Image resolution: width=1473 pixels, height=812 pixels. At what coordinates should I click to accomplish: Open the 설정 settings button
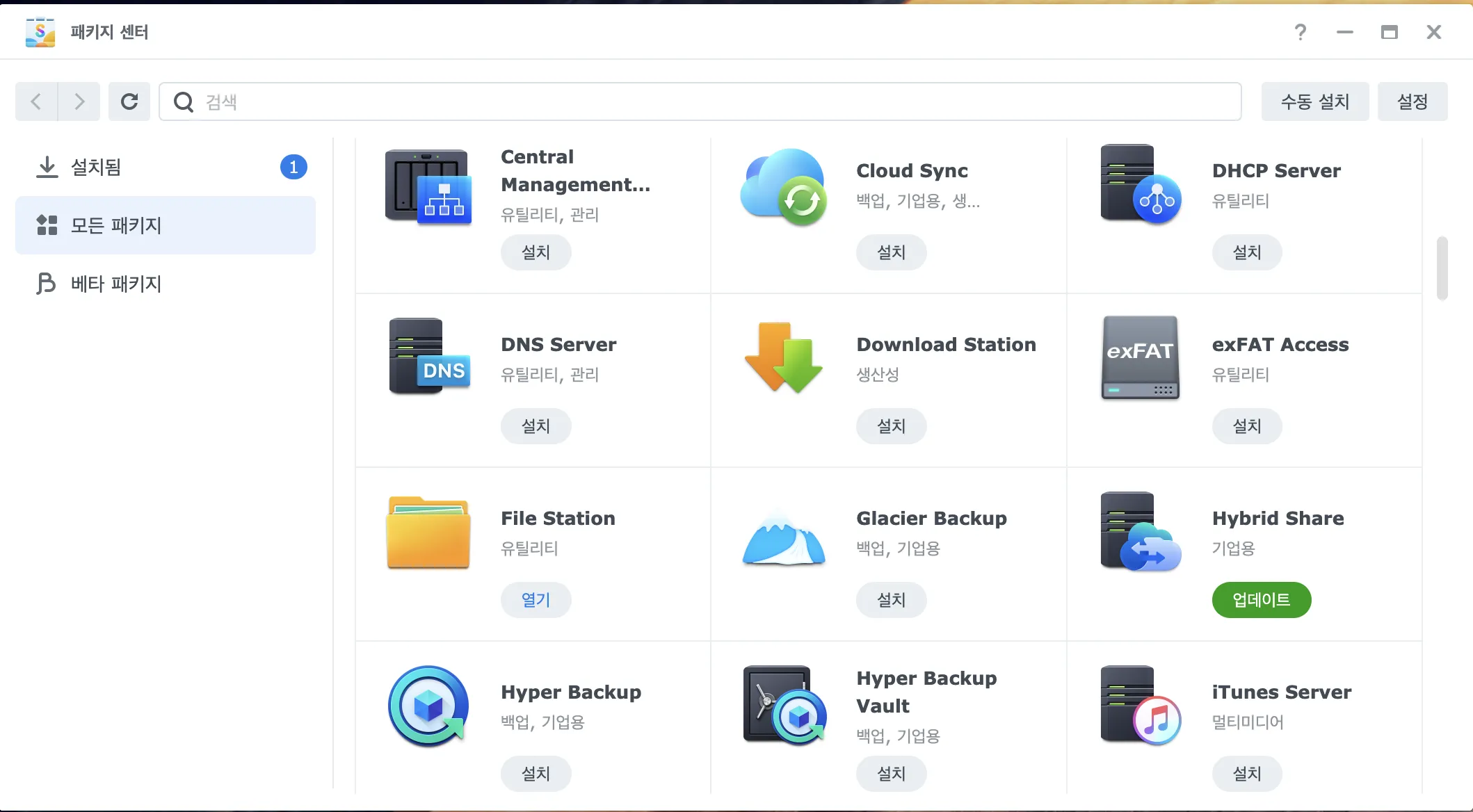pos(1412,101)
